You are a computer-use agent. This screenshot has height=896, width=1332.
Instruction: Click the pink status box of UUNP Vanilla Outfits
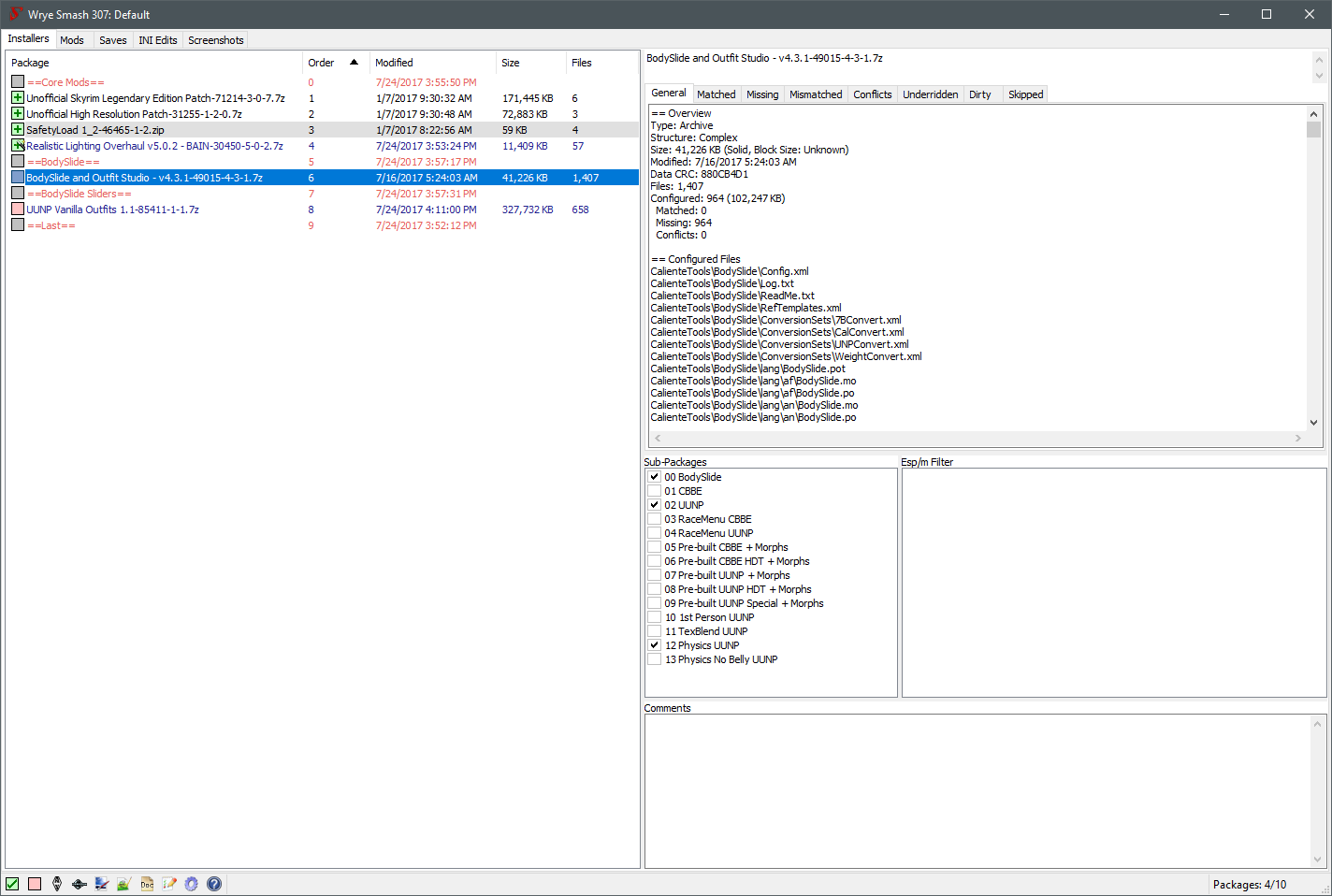[x=18, y=209]
